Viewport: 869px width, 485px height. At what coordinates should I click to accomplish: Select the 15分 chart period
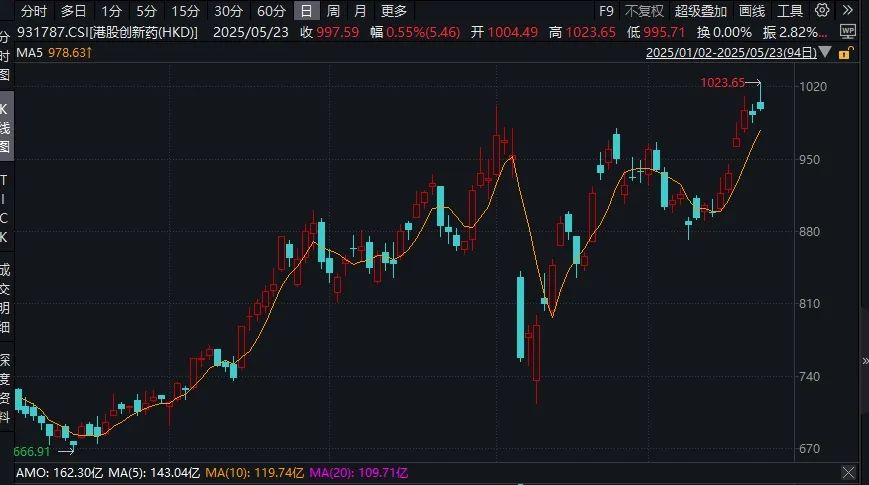[185, 11]
